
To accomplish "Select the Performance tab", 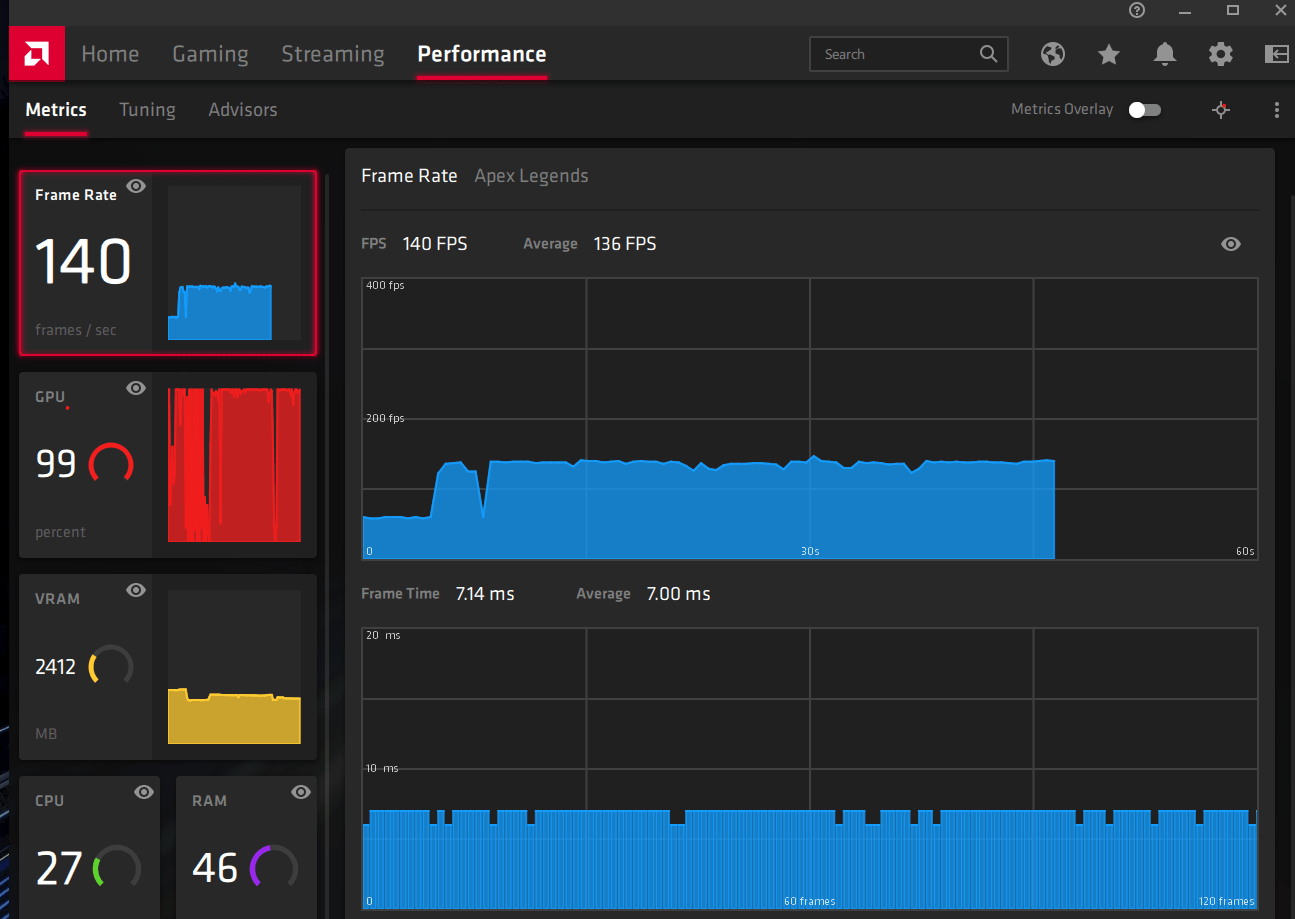I will pos(482,54).
